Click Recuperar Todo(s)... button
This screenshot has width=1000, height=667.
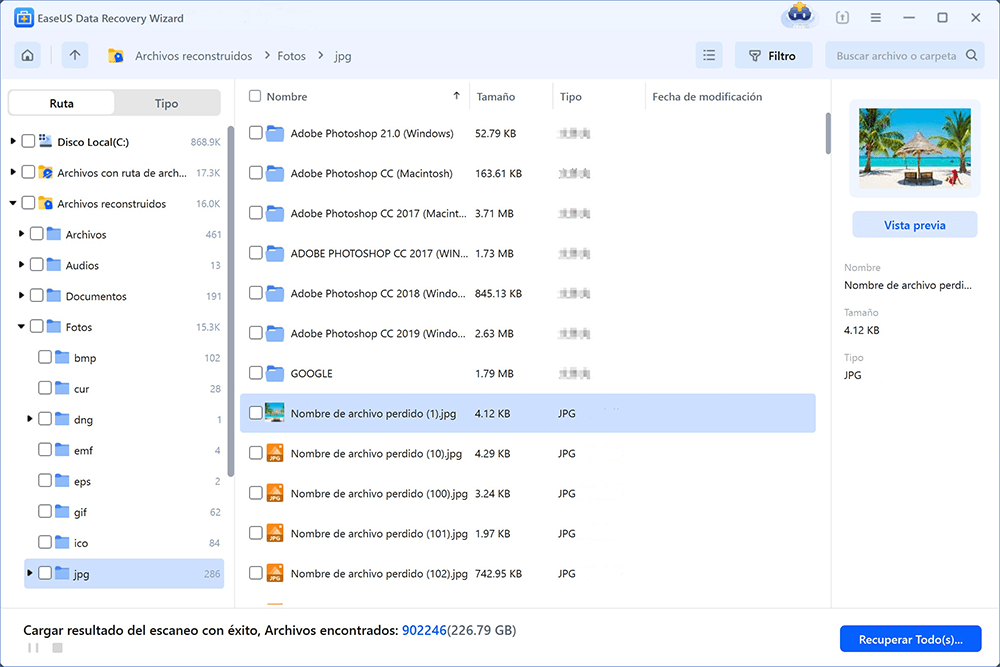click(910, 639)
